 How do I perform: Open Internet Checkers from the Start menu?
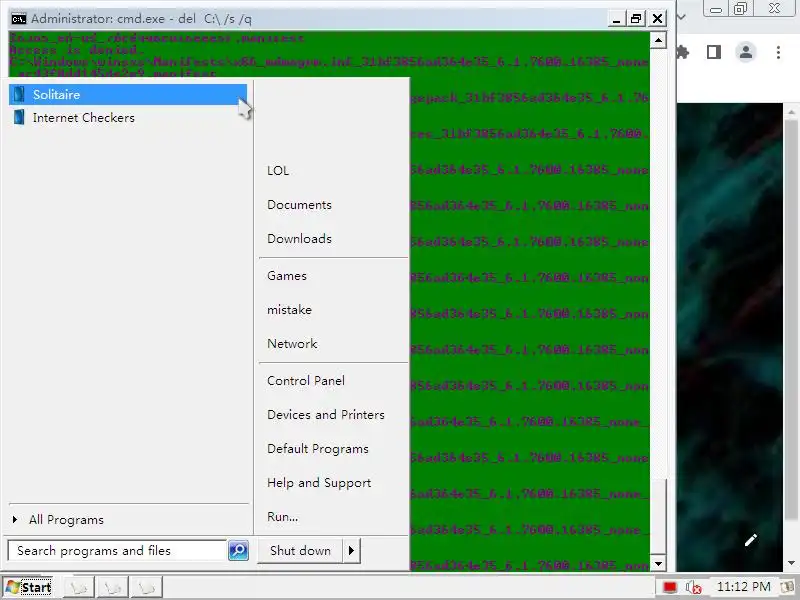[x=128, y=117]
